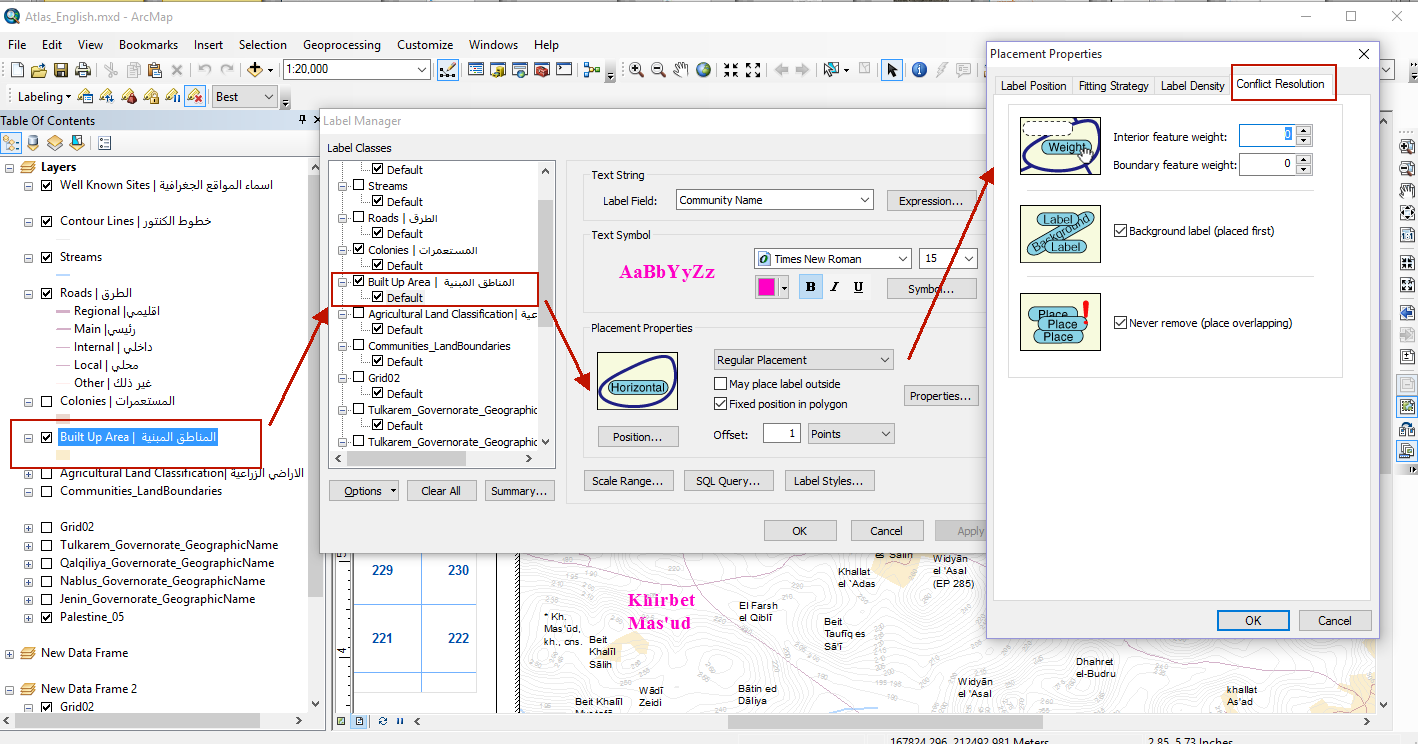This screenshot has height=744, width=1418.
Task: Save the map with the floppy disk icon
Action: [61, 70]
